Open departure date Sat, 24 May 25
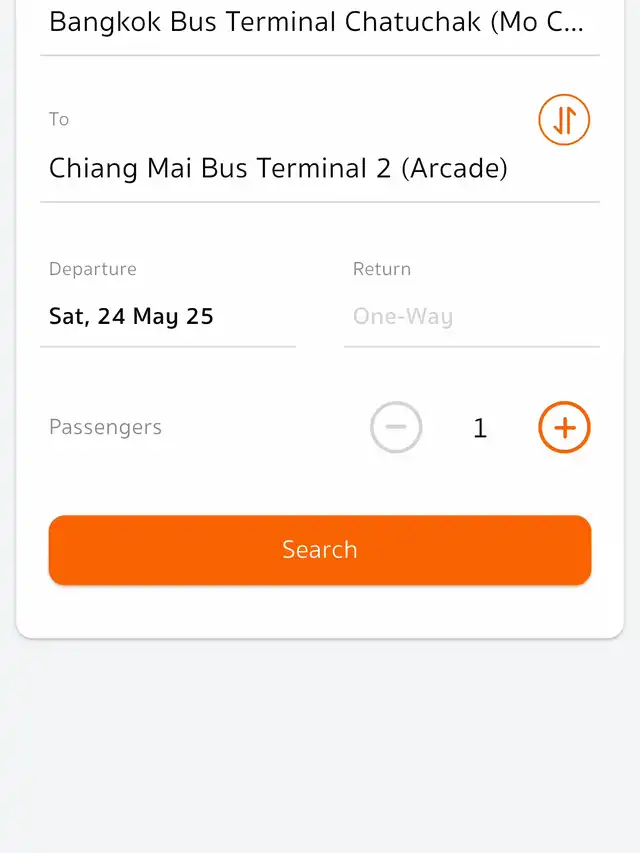 [x=132, y=317]
